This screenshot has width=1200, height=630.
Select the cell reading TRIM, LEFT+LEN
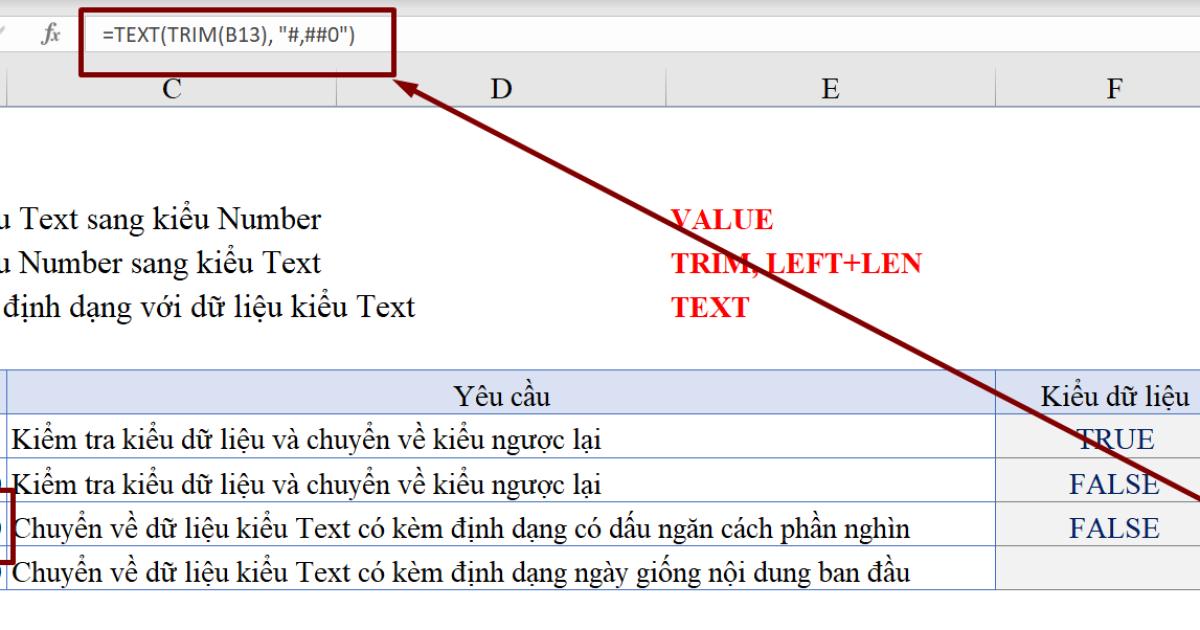tap(796, 264)
